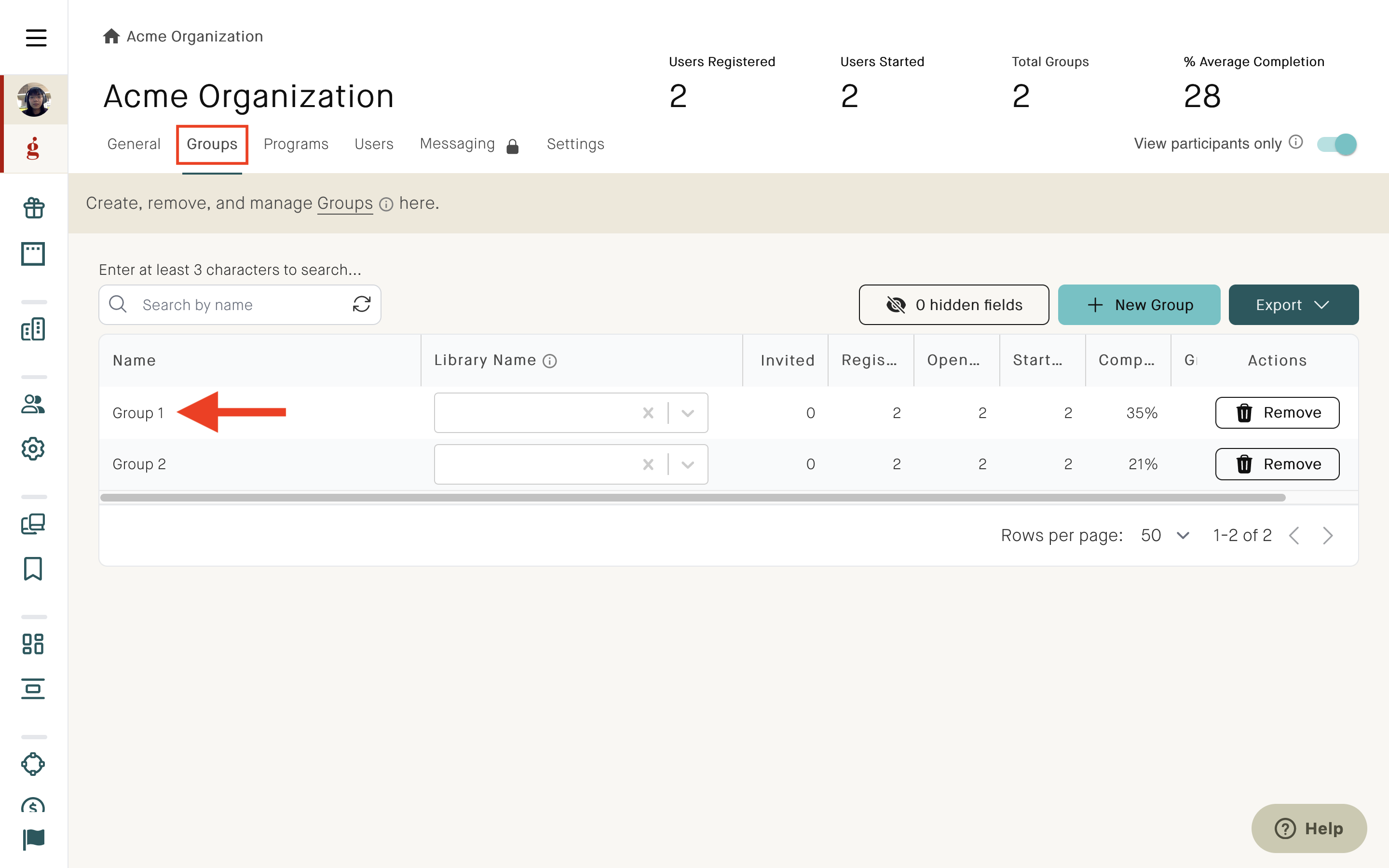Image resolution: width=1389 pixels, height=868 pixels.
Task: Switch to the Settings tab
Action: point(576,144)
